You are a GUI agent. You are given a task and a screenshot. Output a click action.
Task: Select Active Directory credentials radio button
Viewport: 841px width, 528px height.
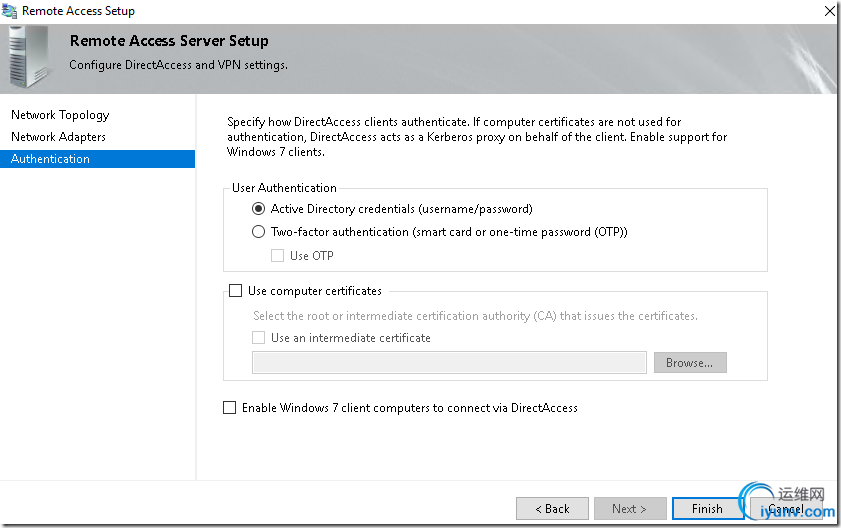click(x=259, y=209)
